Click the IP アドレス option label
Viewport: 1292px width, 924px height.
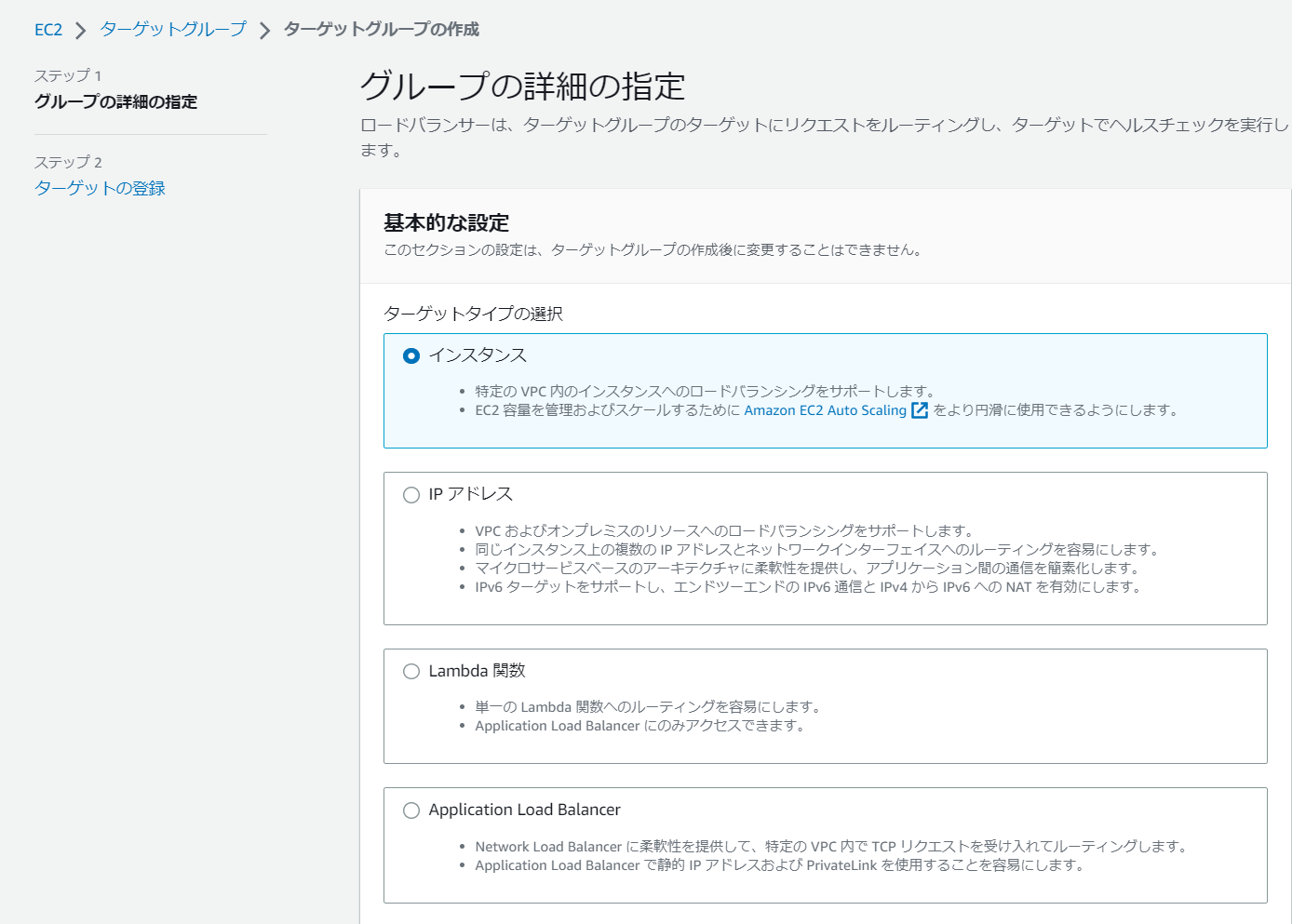point(470,494)
